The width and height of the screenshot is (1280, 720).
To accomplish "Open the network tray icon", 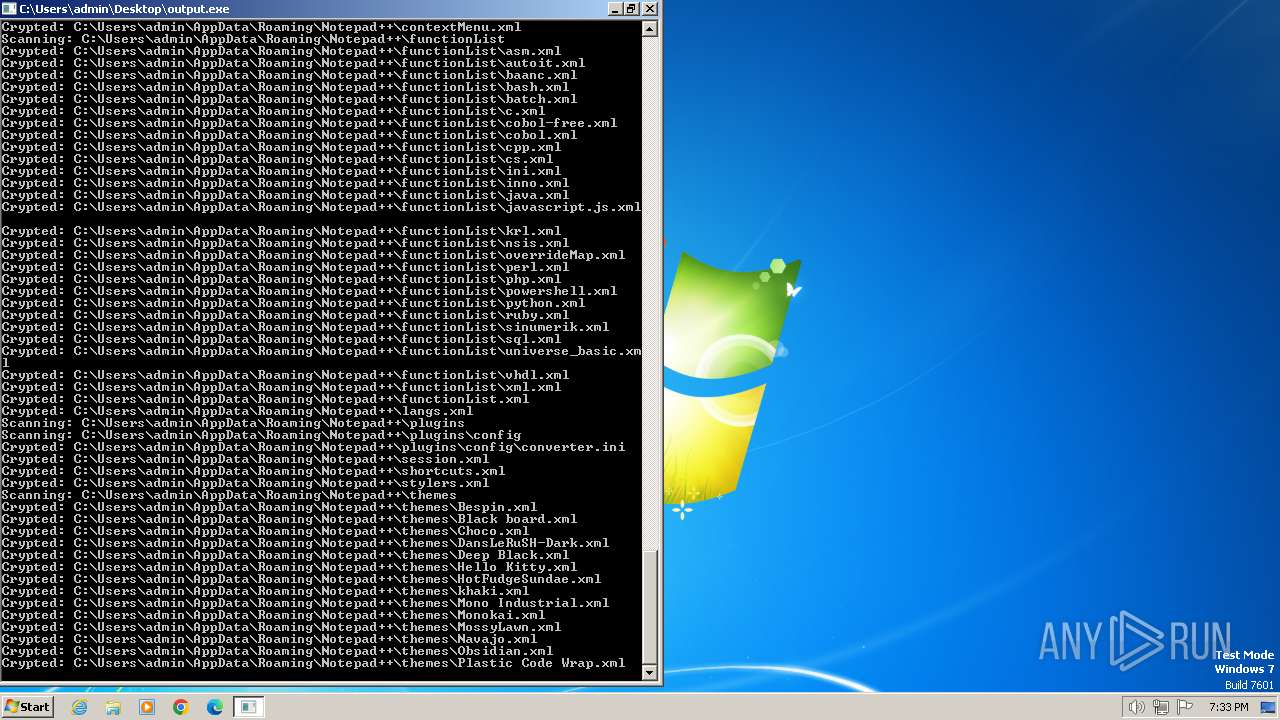I will 1160,707.
